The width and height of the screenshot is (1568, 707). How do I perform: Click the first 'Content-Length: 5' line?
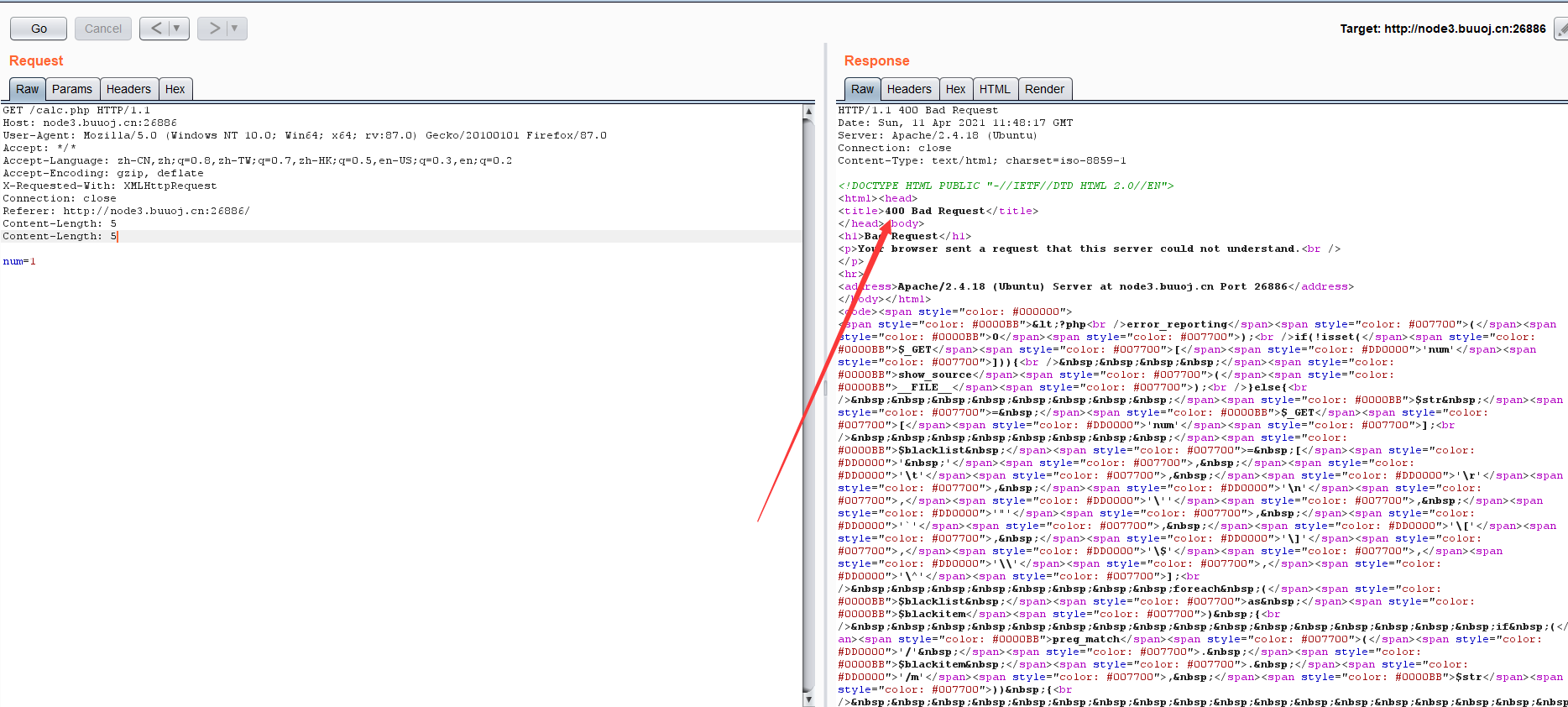[60, 223]
